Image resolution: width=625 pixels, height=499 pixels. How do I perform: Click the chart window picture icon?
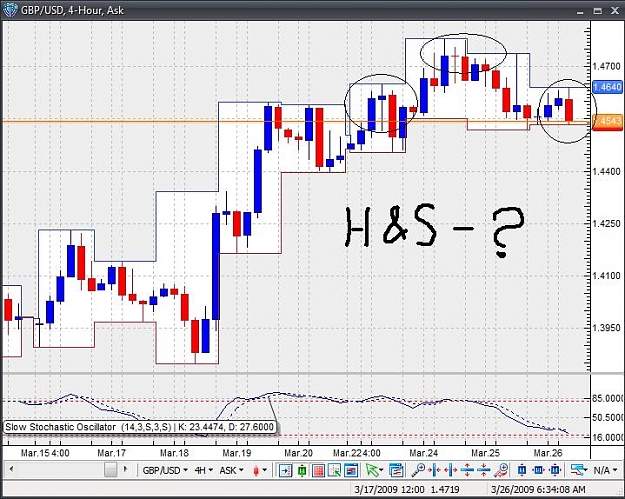click(x=351, y=470)
